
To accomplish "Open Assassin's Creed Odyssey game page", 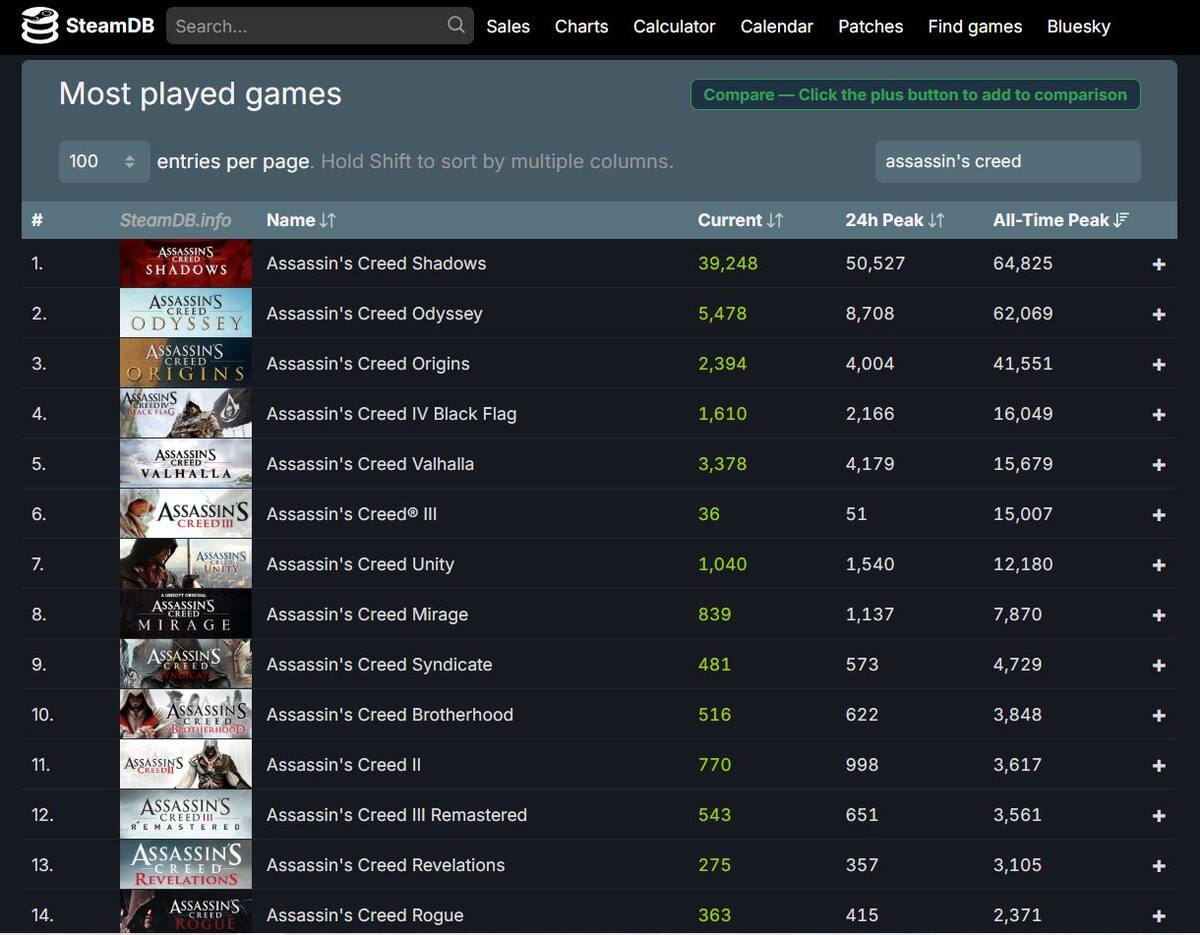I will (374, 314).
